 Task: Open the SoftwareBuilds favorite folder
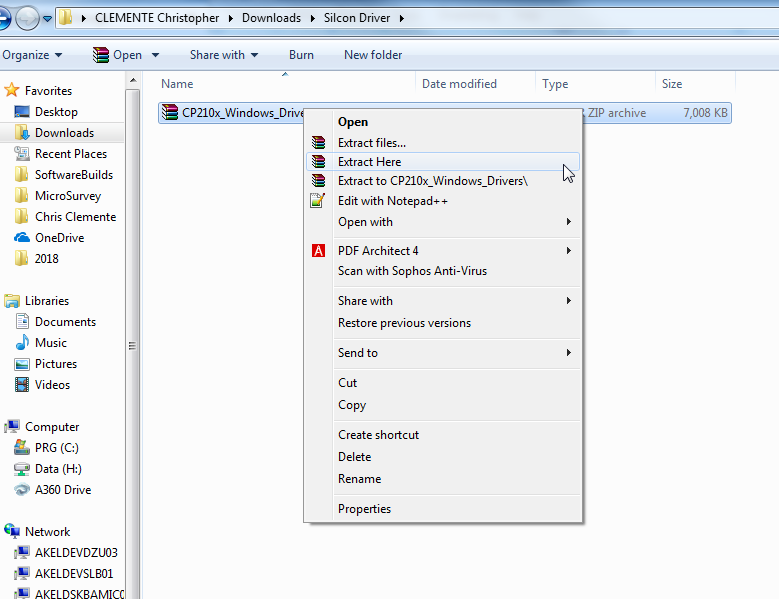click(x=73, y=175)
